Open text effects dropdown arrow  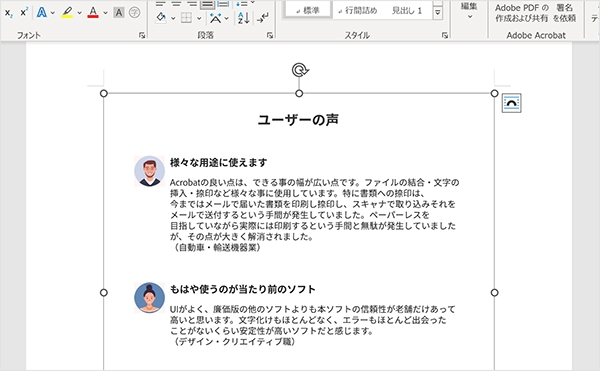click(53, 13)
